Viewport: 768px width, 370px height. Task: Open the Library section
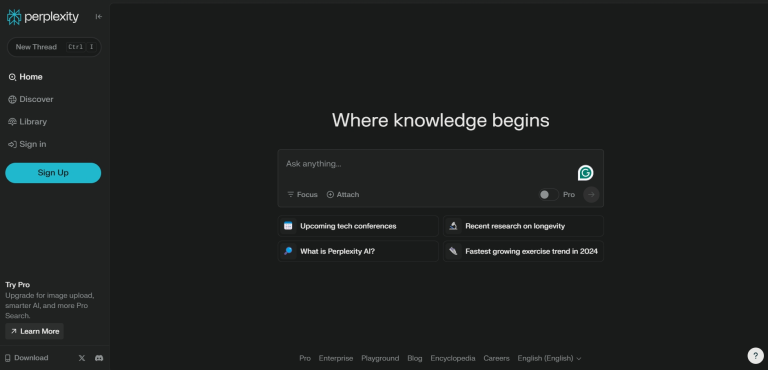27,122
